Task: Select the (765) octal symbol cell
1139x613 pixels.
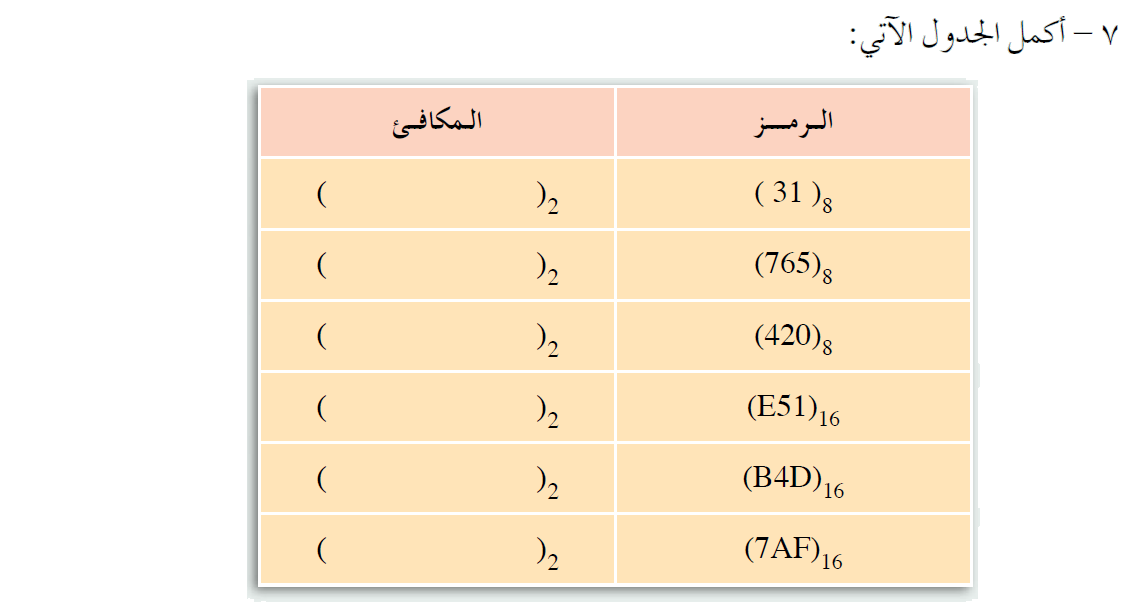Action: (793, 265)
